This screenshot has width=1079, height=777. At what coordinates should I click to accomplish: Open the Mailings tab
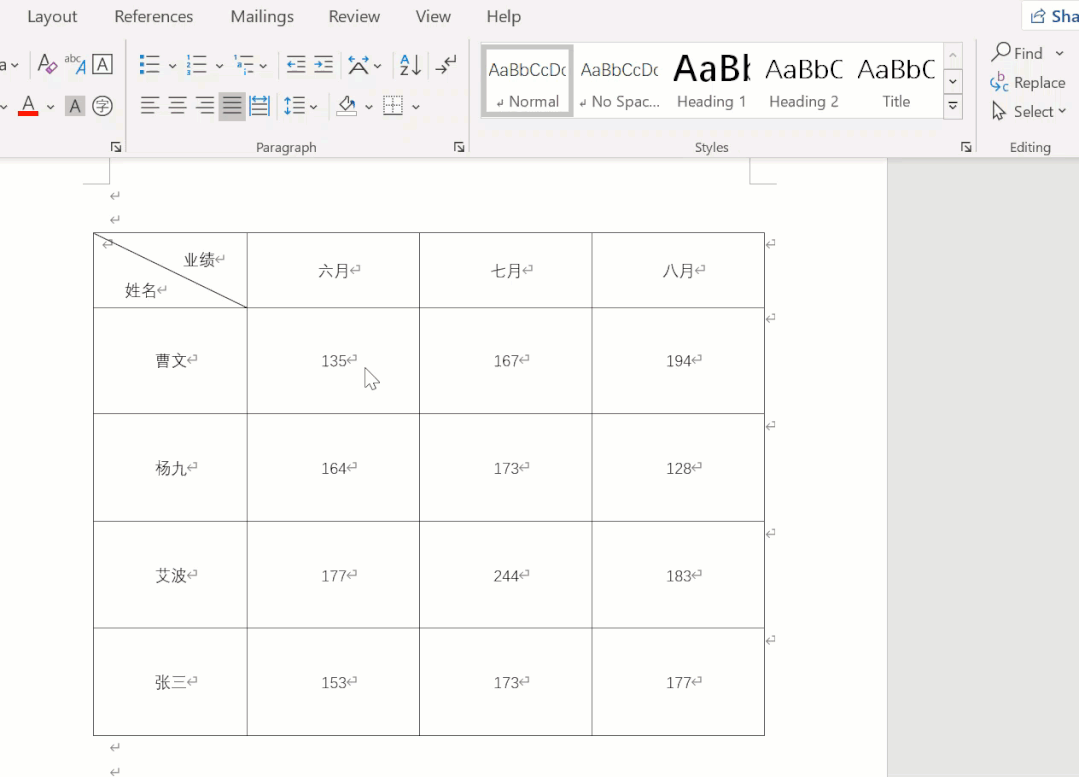point(262,17)
